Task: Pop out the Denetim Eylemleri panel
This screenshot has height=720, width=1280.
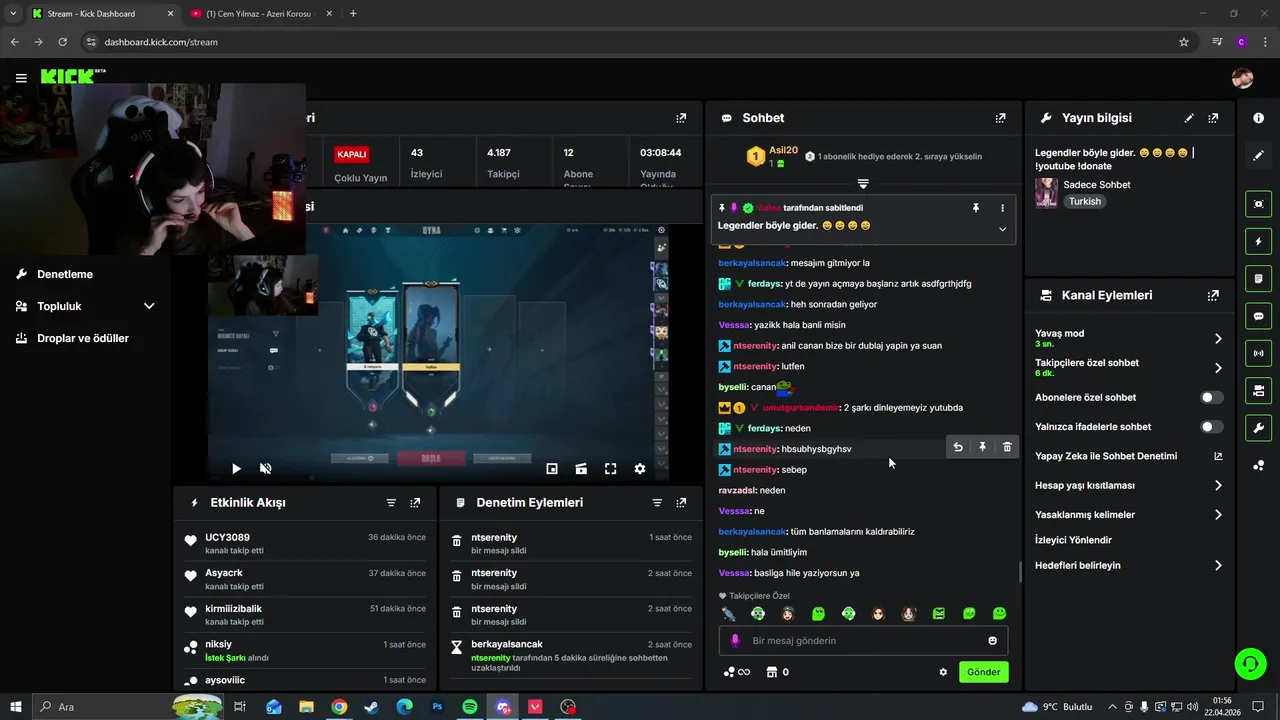Action: click(x=681, y=503)
